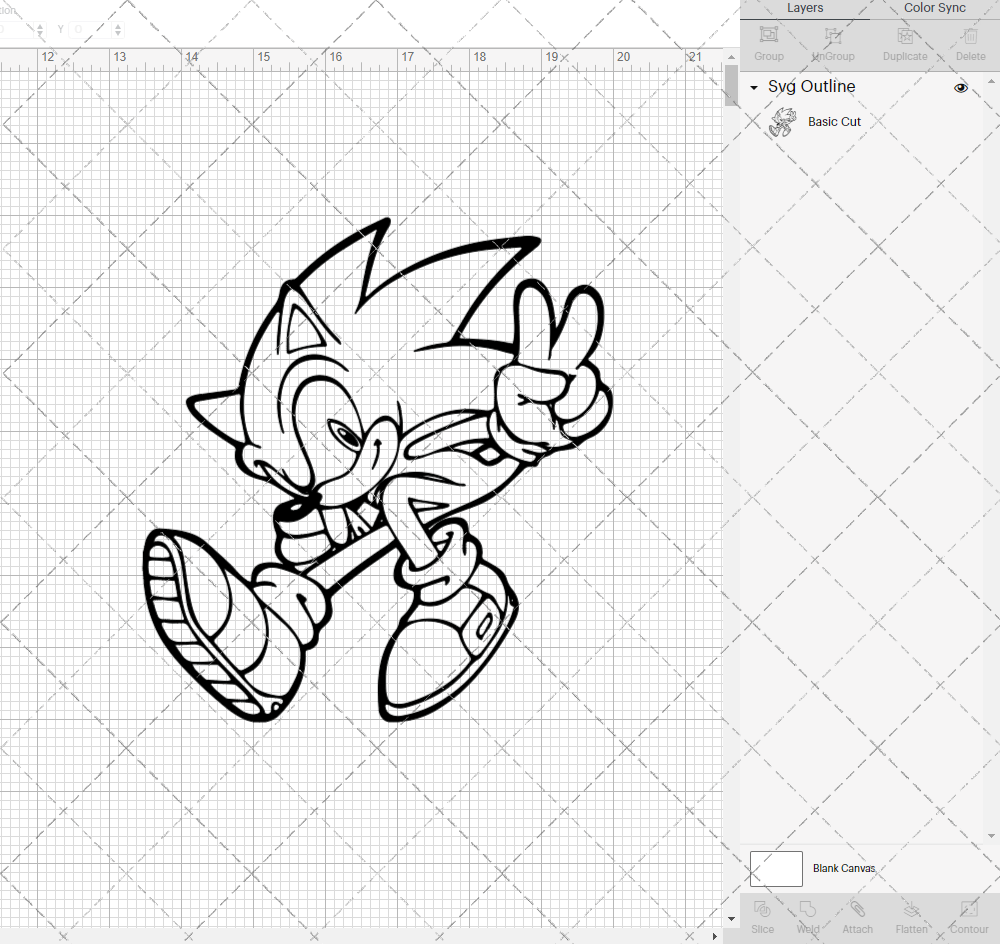The width and height of the screenshot is (1000, 944).
Task: Click the layers list scroll down arrow
Action: 990,836
